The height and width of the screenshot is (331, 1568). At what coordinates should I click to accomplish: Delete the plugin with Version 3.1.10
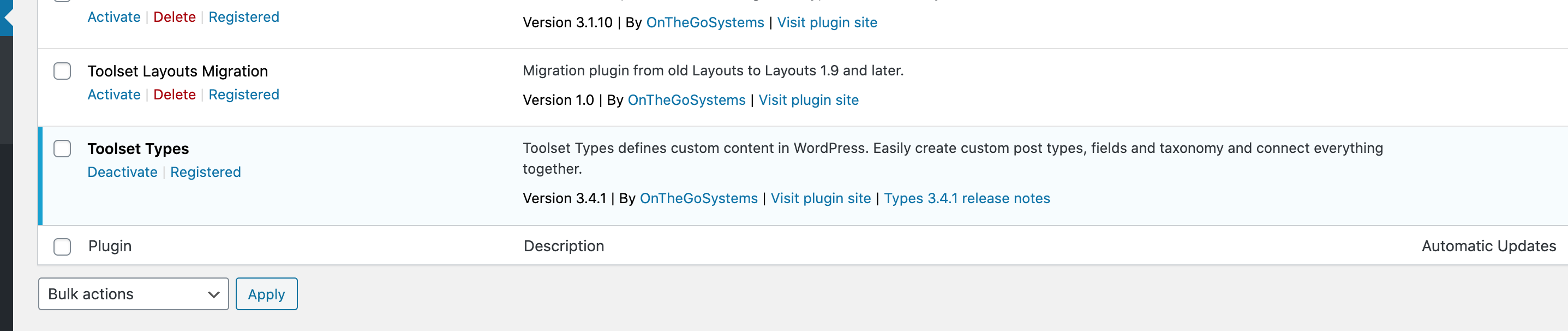tap(174, 17)
